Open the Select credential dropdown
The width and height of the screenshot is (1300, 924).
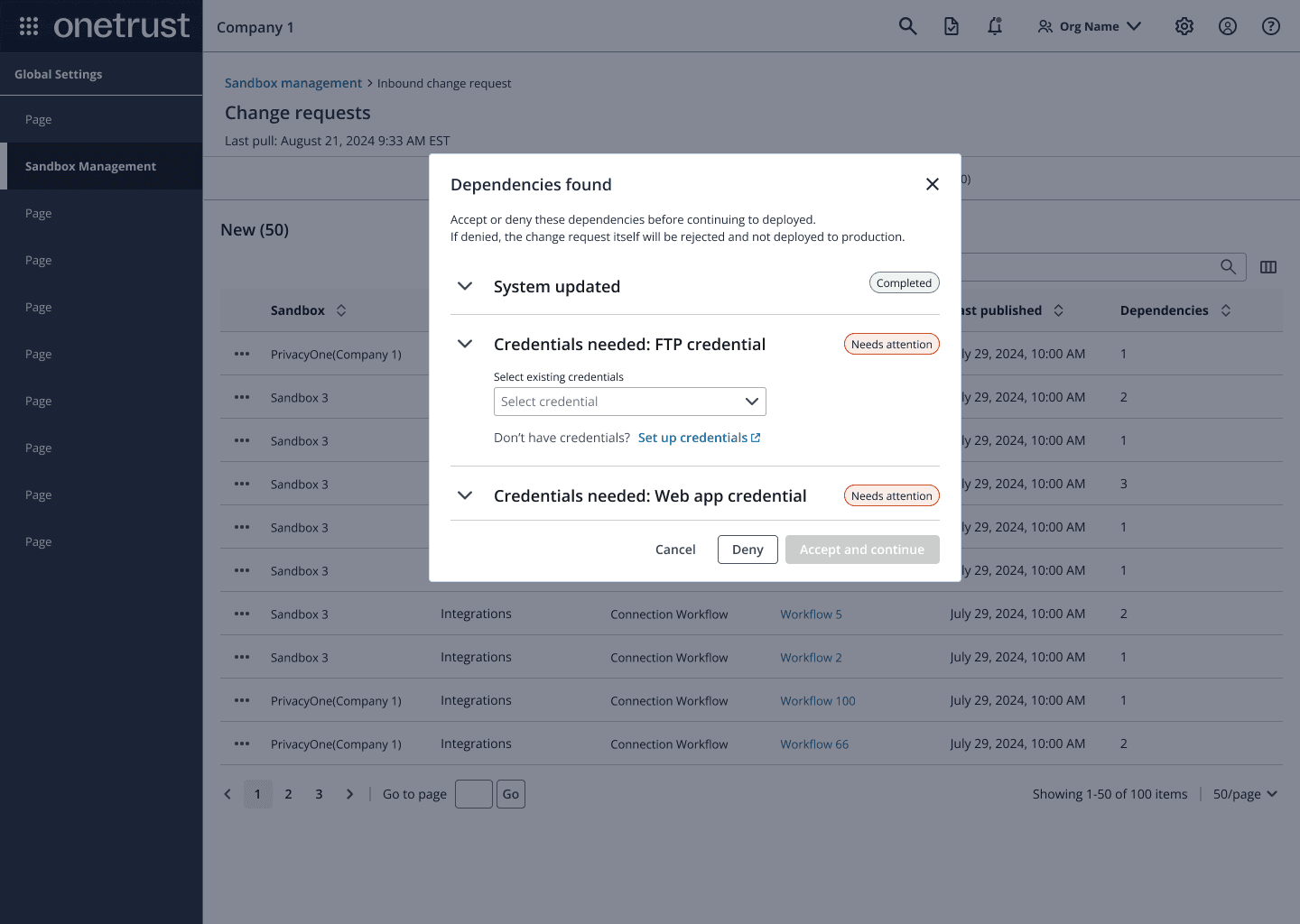(x=630, y=402)
